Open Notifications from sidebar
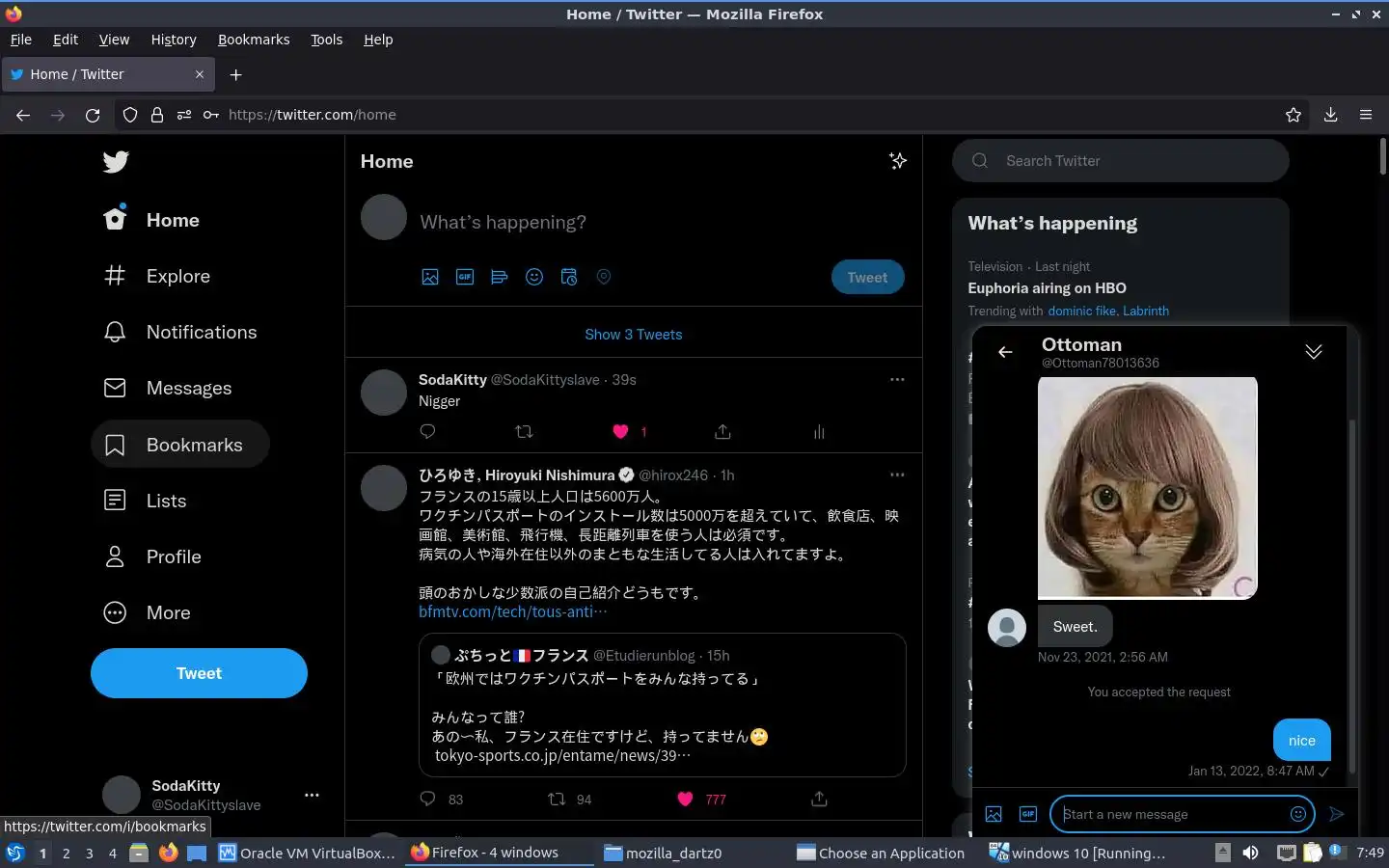 [180, 332]
